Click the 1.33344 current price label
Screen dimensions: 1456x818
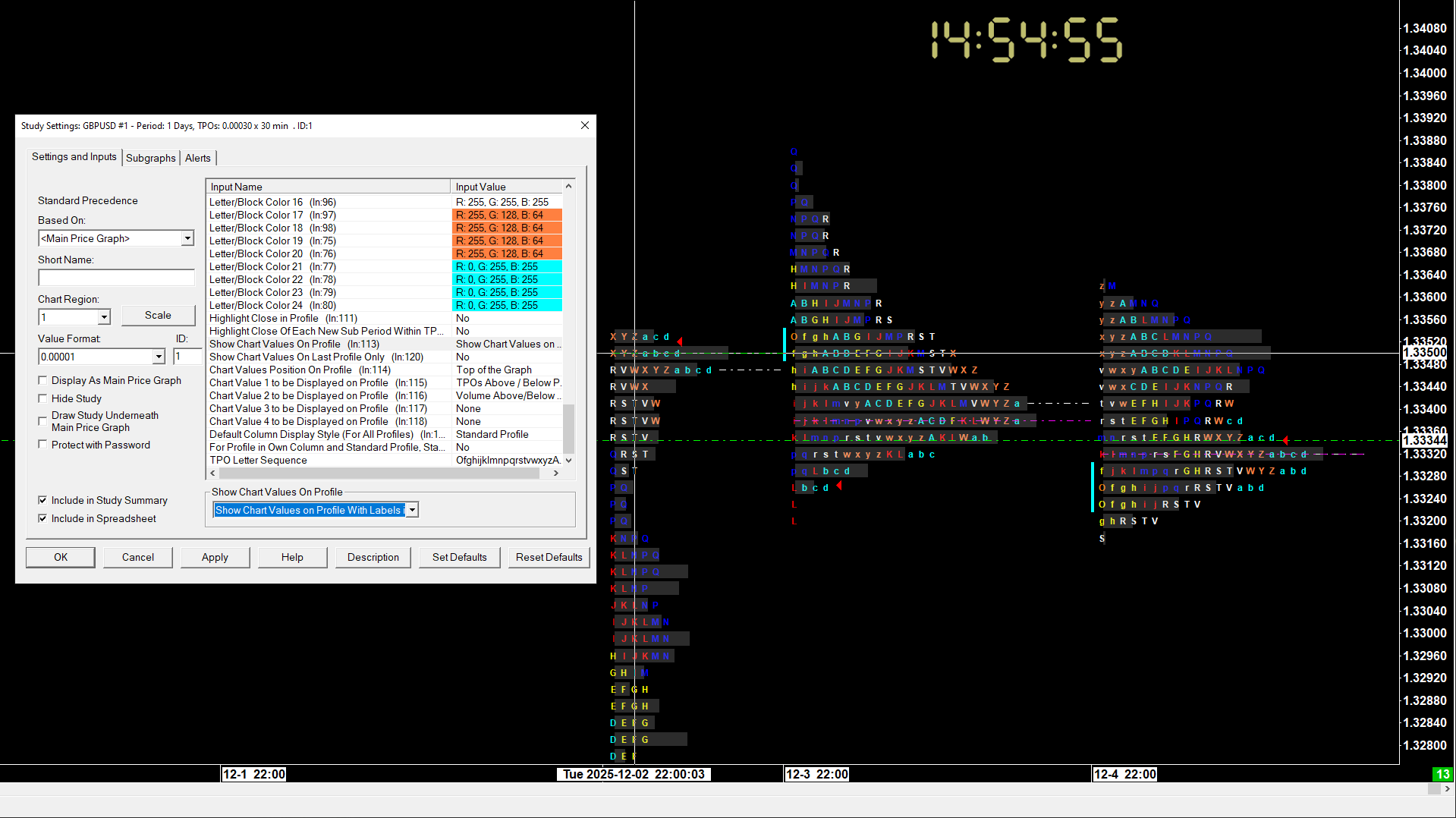click(1424, 440)
